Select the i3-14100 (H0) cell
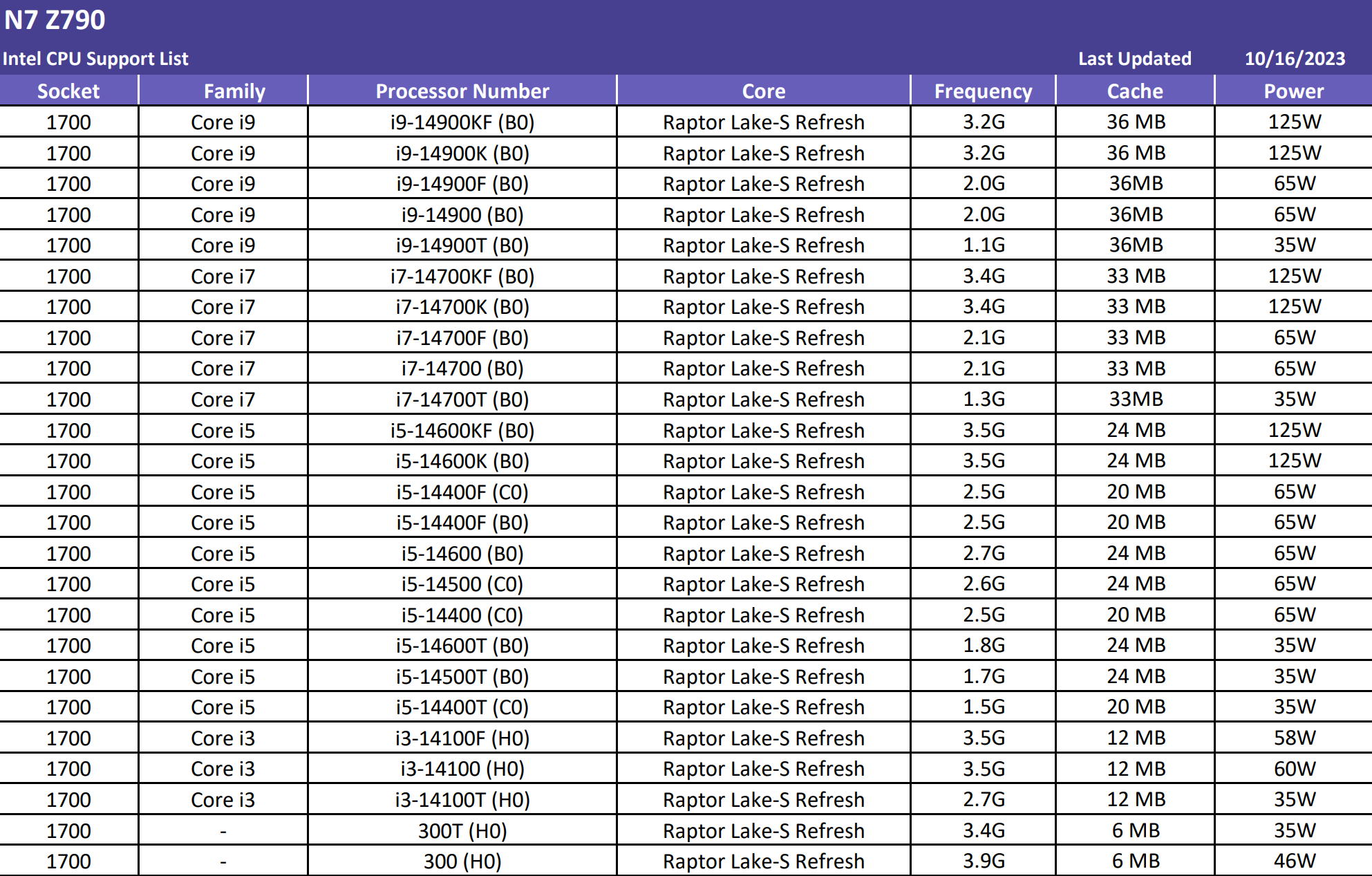This screenshot has height=876, width=1372. coord(462,769)
